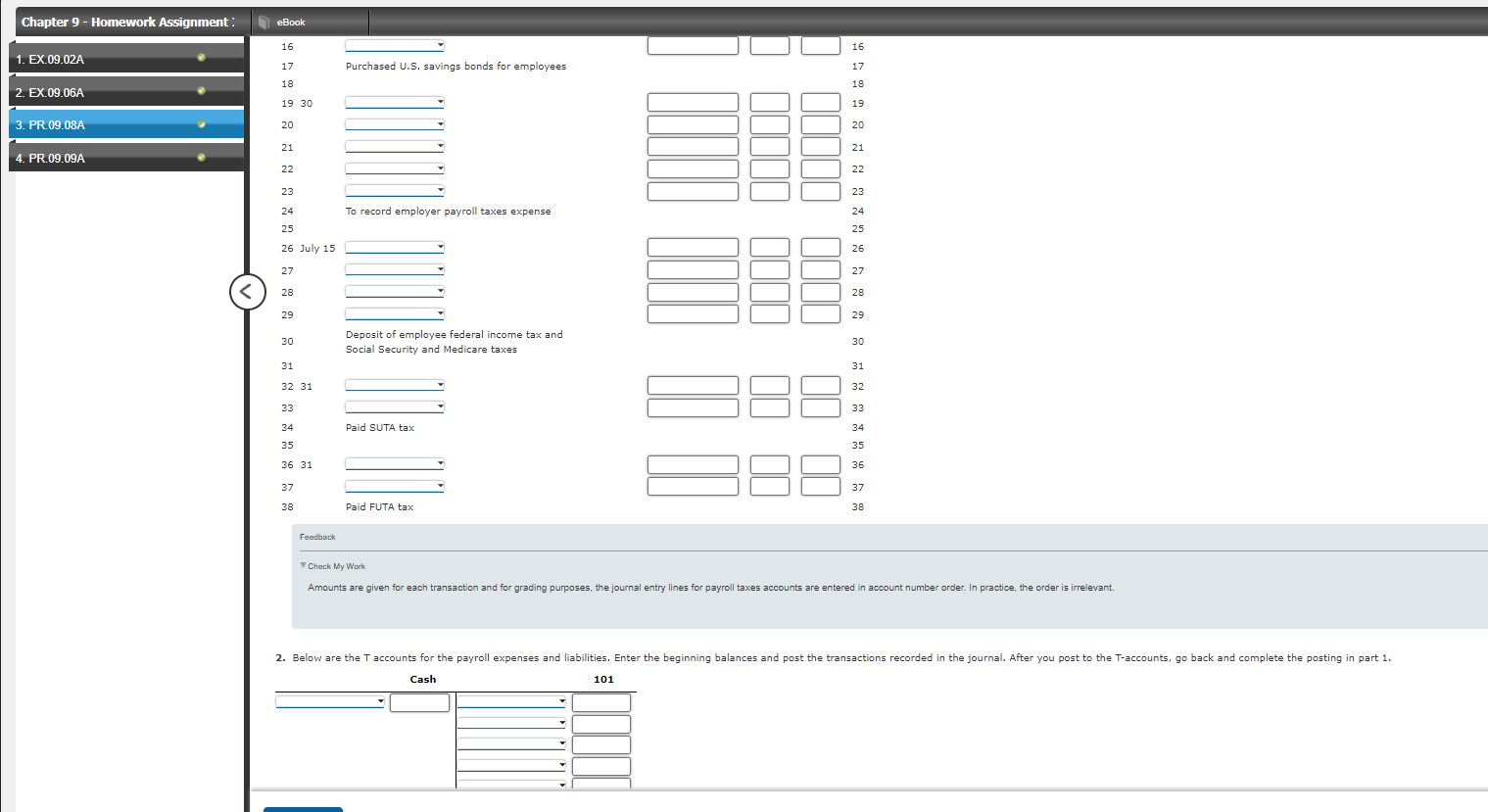The height and width of the screenshot is (812, 1488).
Task: Open the July 15 account dropdown on line 26
Action: 395,247
